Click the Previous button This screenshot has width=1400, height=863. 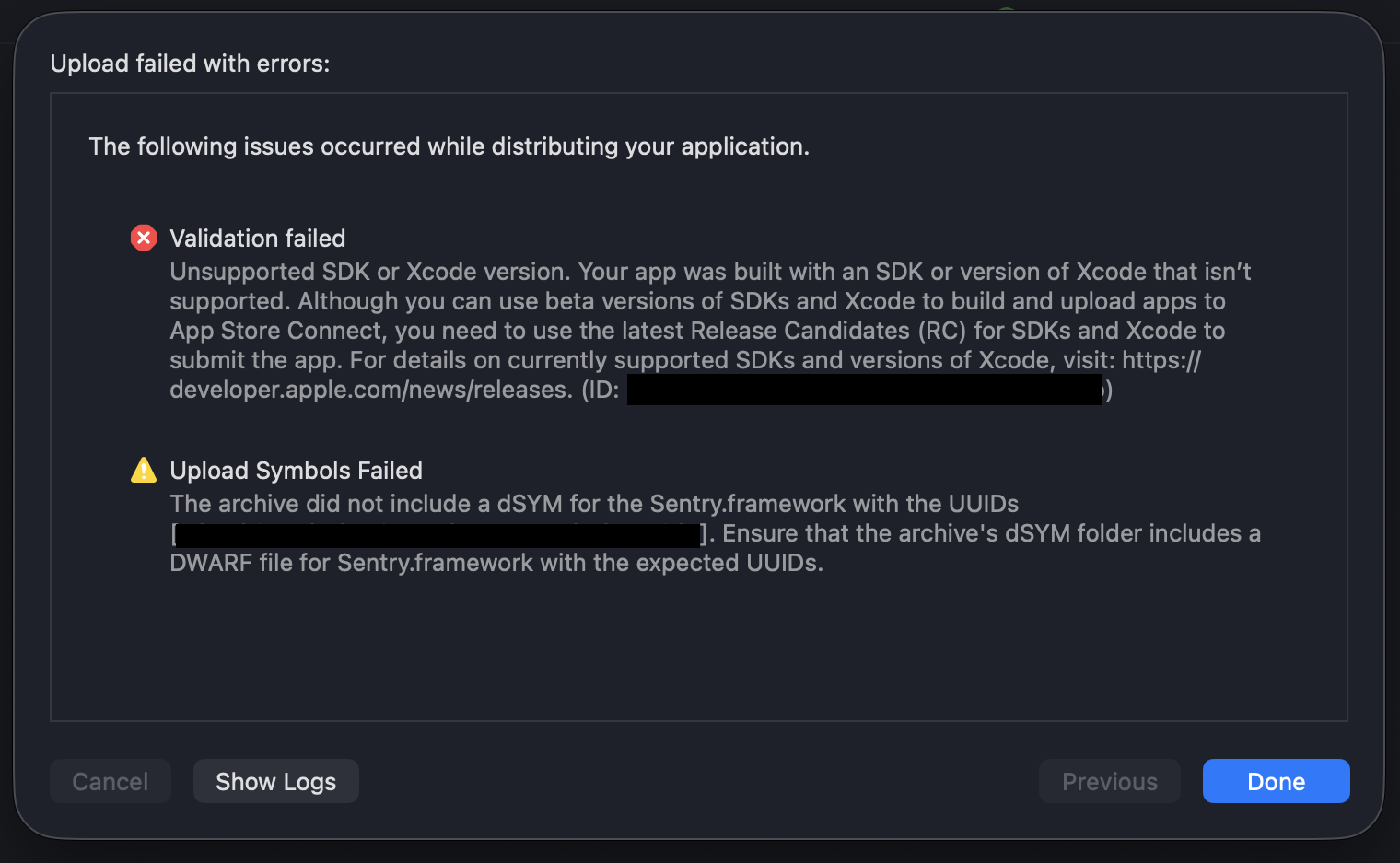click(1109, 781)
